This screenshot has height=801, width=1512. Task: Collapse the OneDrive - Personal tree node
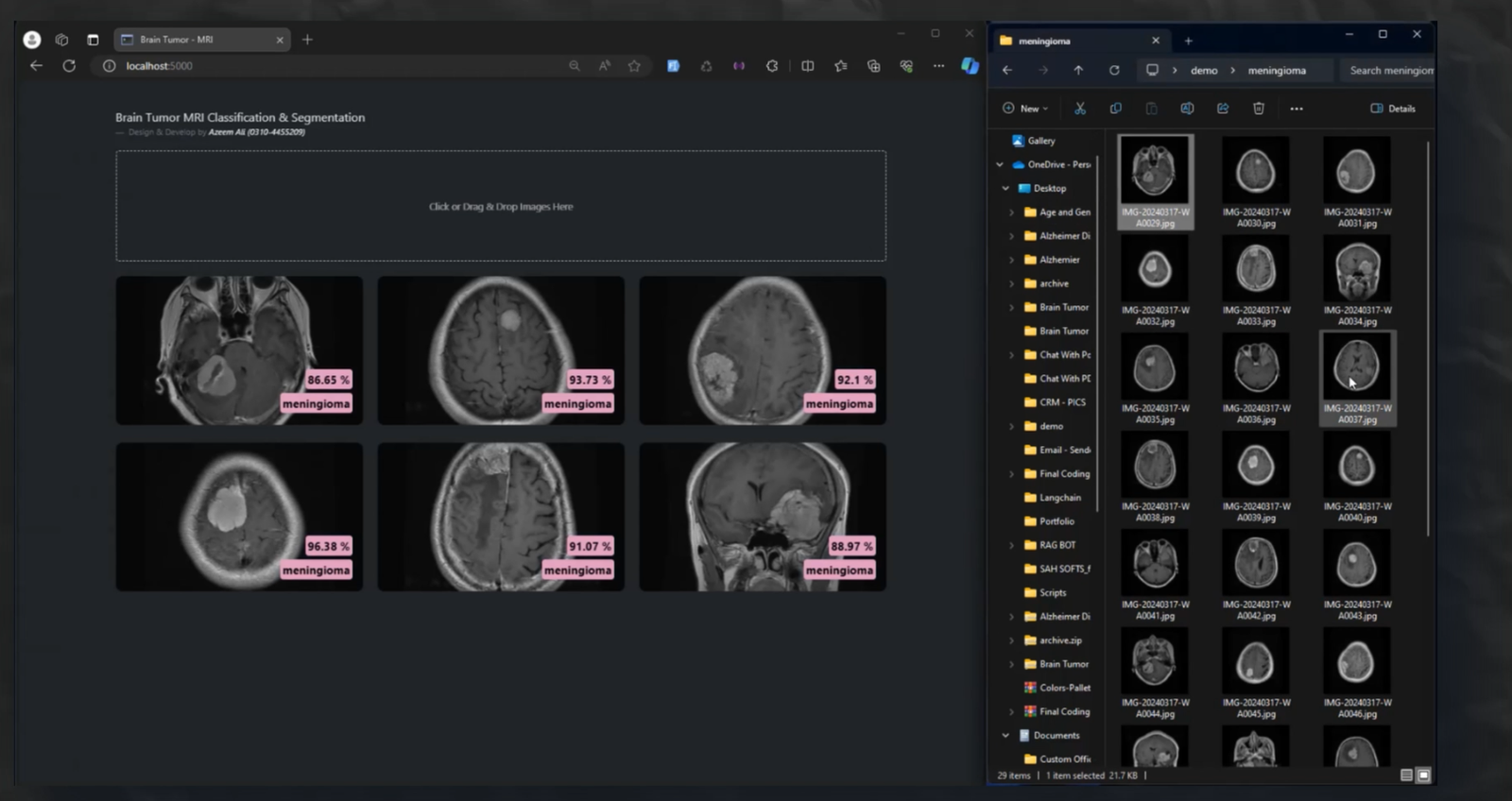point(1000,164)
